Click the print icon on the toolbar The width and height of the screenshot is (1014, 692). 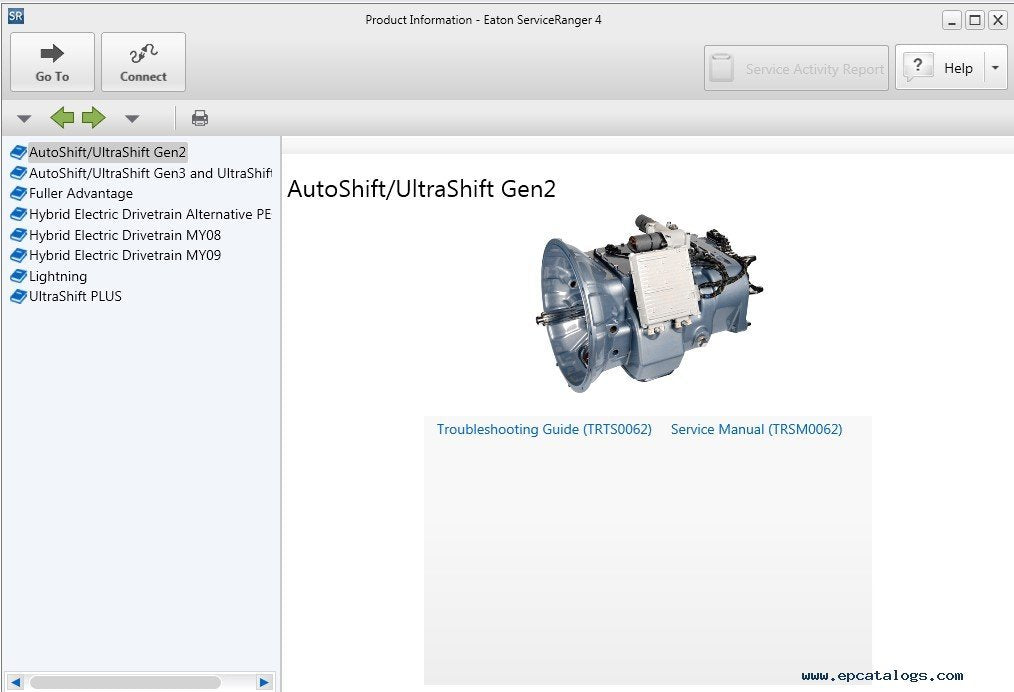coord(199,117)
